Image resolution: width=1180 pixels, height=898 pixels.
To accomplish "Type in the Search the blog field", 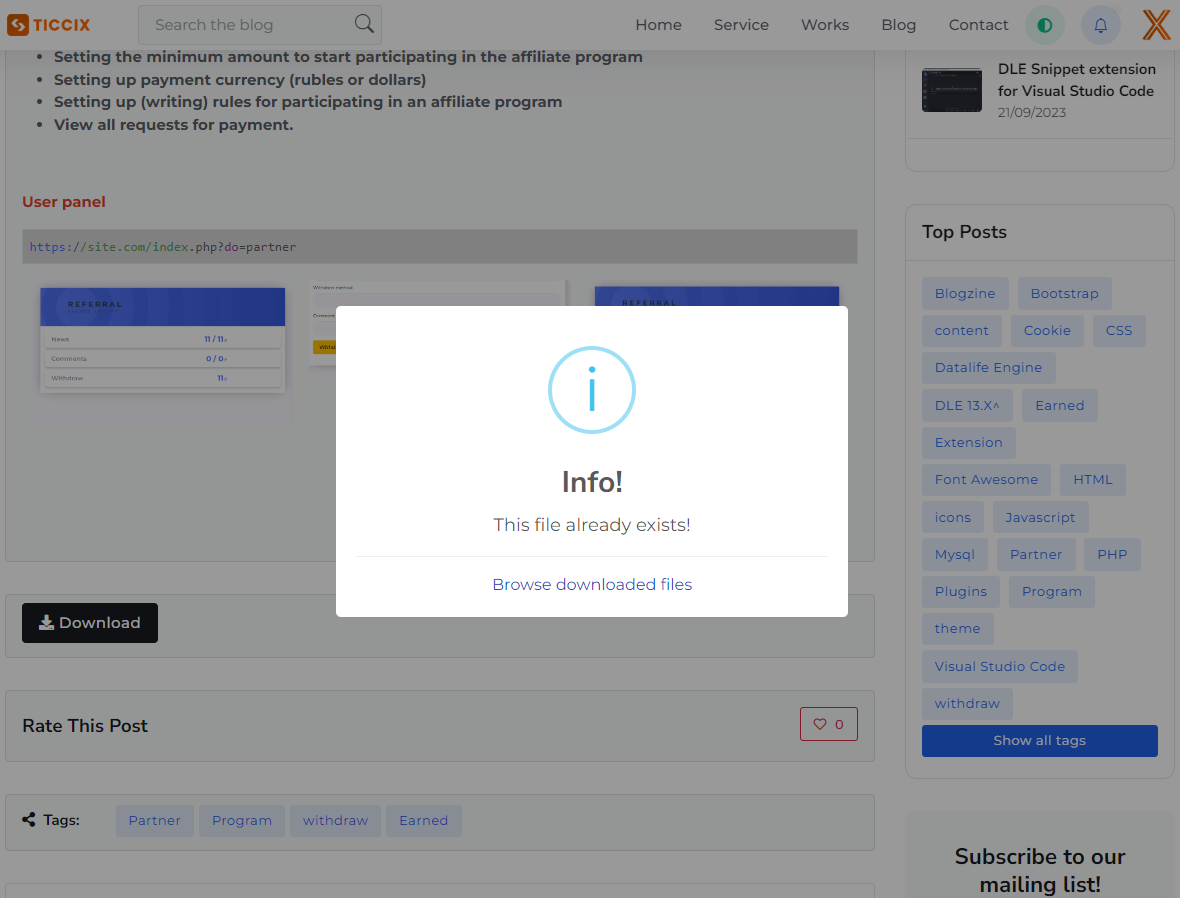I will pyautogui.click(x=250, y=25).
